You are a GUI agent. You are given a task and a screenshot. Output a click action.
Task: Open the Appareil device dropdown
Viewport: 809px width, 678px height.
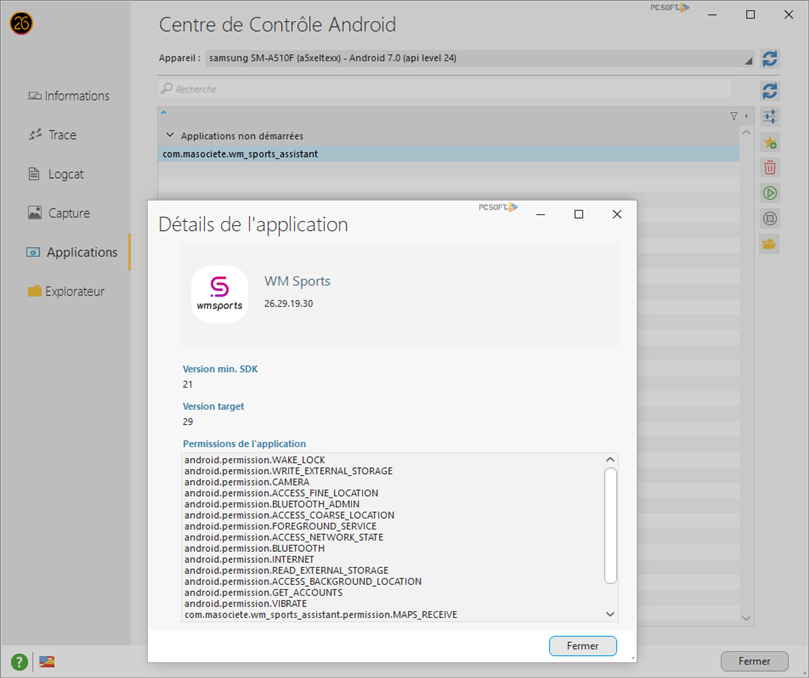480,59
